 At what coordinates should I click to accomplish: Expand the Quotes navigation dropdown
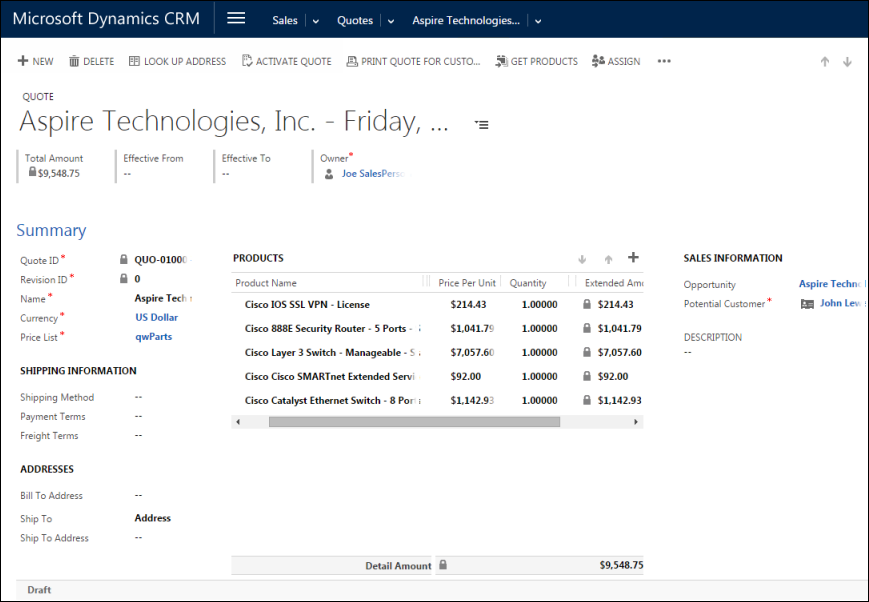coord(391,21)
